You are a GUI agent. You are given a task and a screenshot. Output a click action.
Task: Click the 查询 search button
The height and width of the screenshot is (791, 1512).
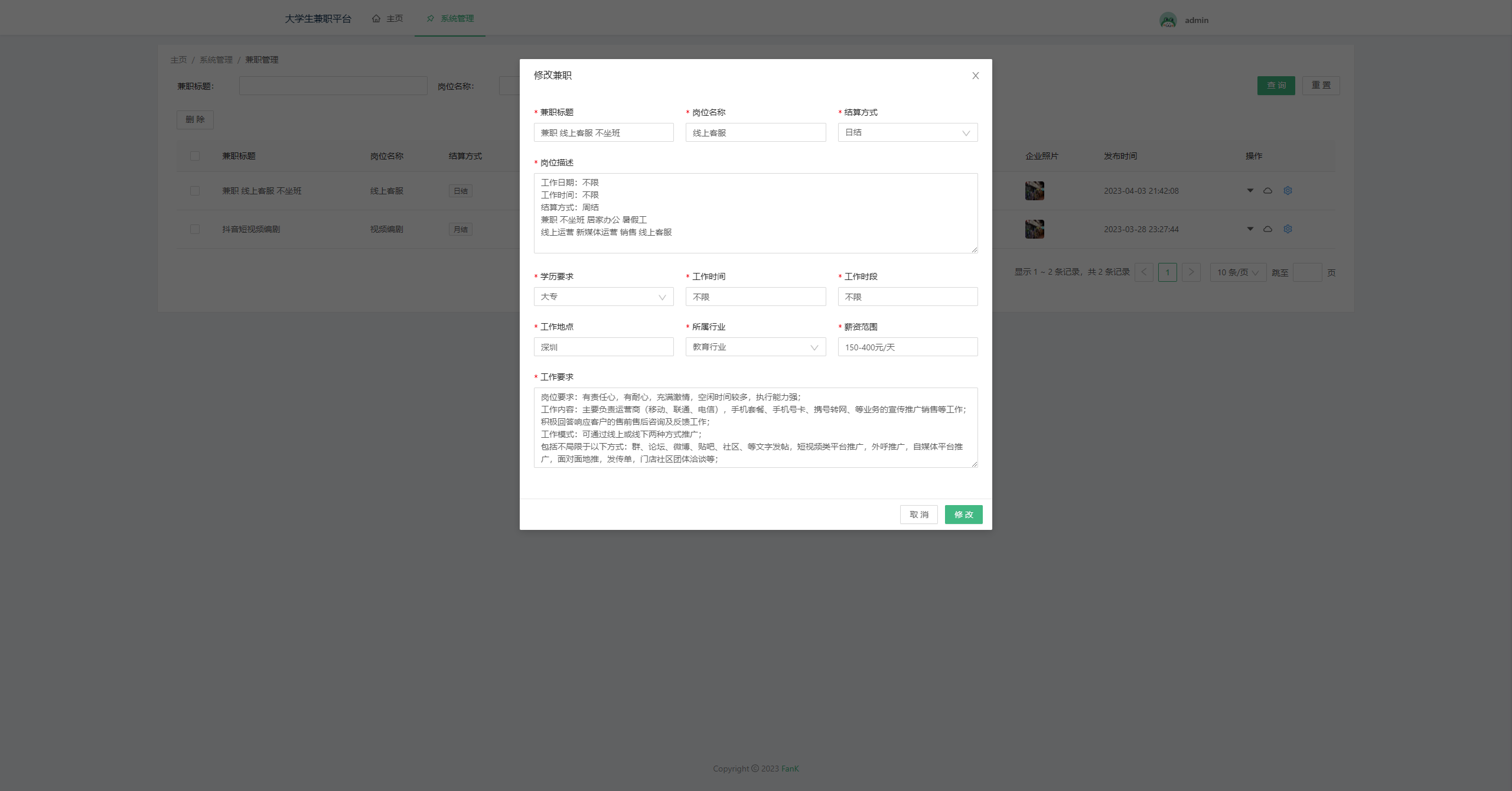tap(1276, 86)
